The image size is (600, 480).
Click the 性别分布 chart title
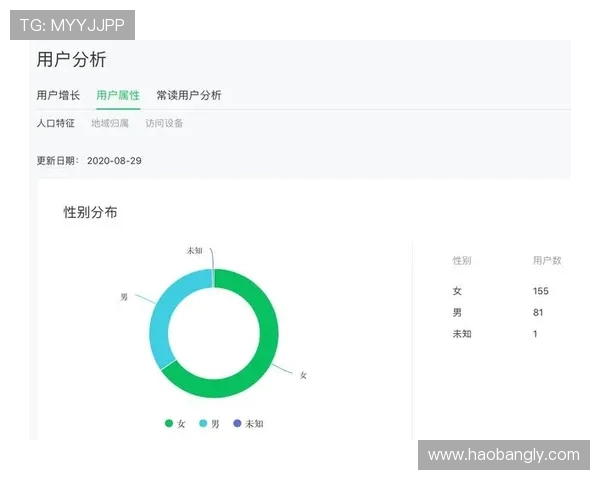90,212
